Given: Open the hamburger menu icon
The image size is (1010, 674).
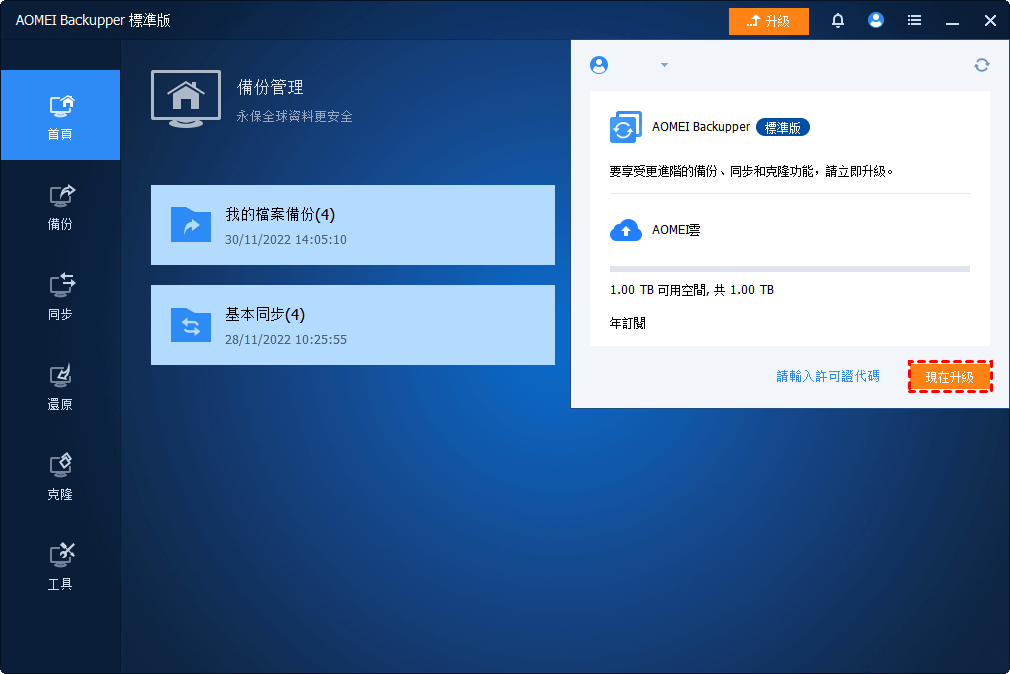Looking at the screenshot, I should [914, 21].
